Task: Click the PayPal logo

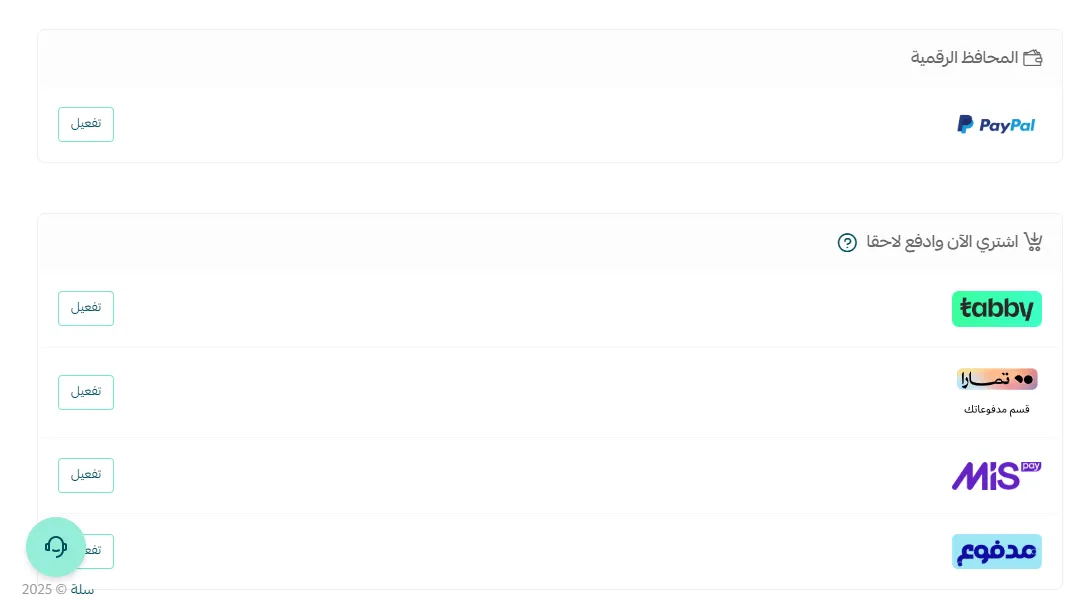Action: [996, 125]
